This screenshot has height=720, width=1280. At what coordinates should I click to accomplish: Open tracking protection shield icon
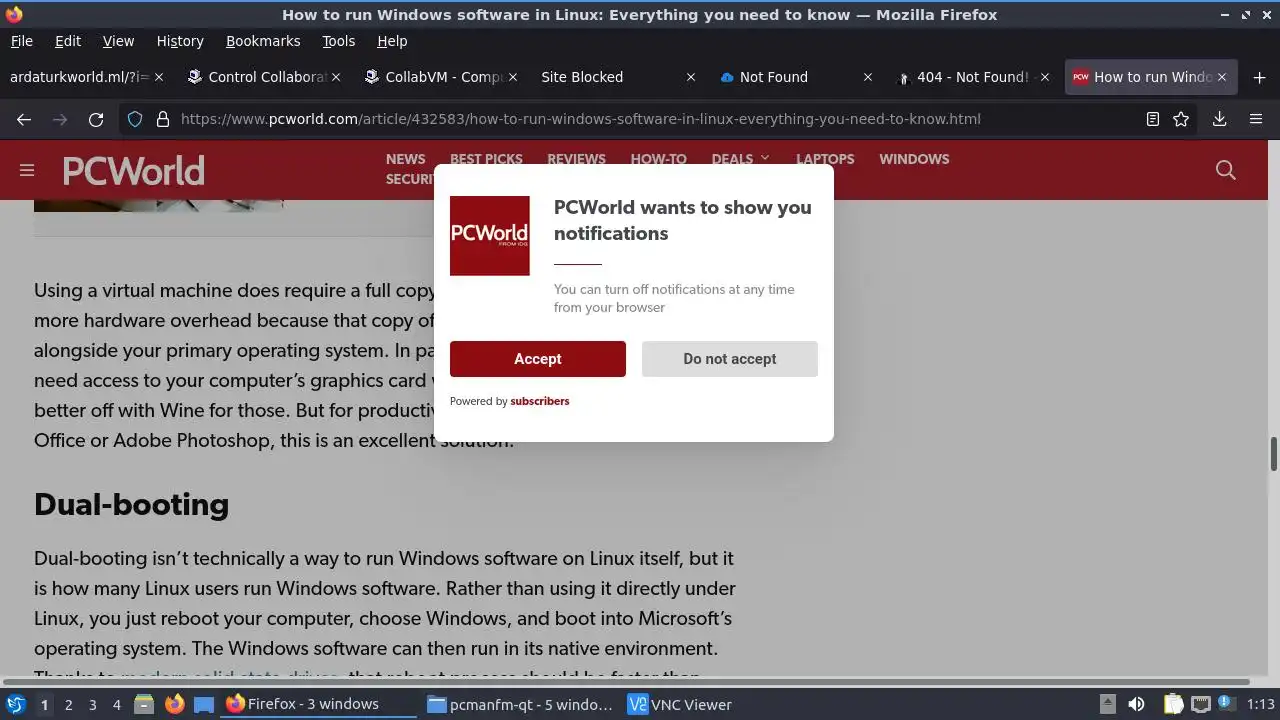pyautogui.click(x=135, y=119)
